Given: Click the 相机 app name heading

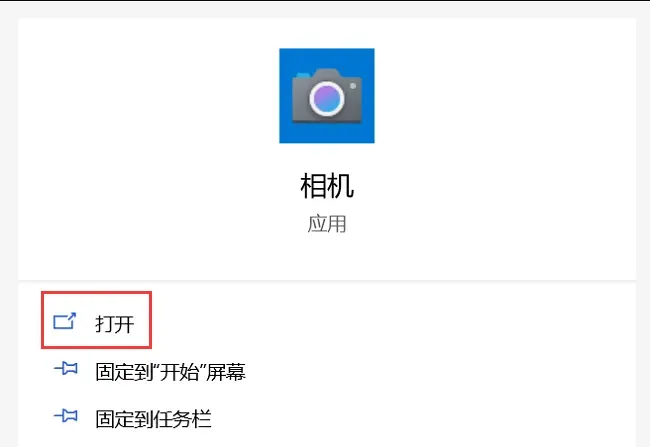Looking at the screenshot, I should pyautogui.click(x=327, y=186).
